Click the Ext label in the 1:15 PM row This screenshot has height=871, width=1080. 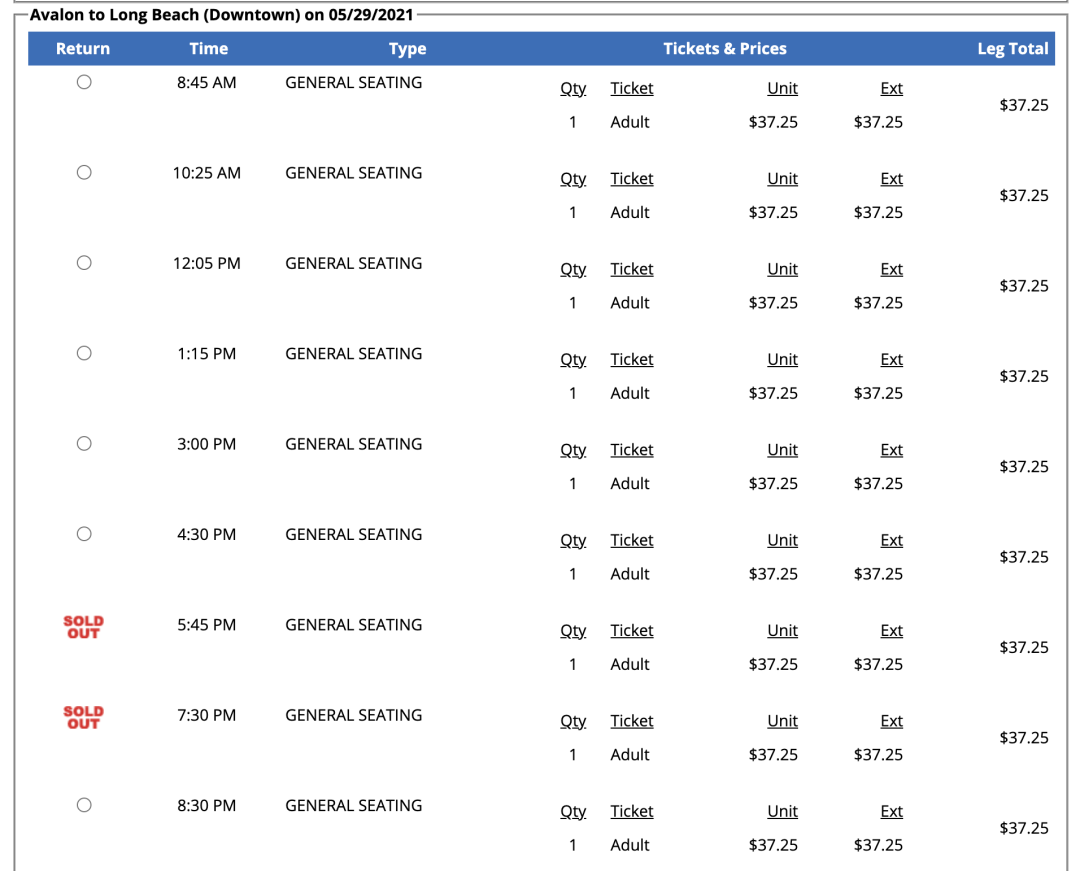coord(891,359)
